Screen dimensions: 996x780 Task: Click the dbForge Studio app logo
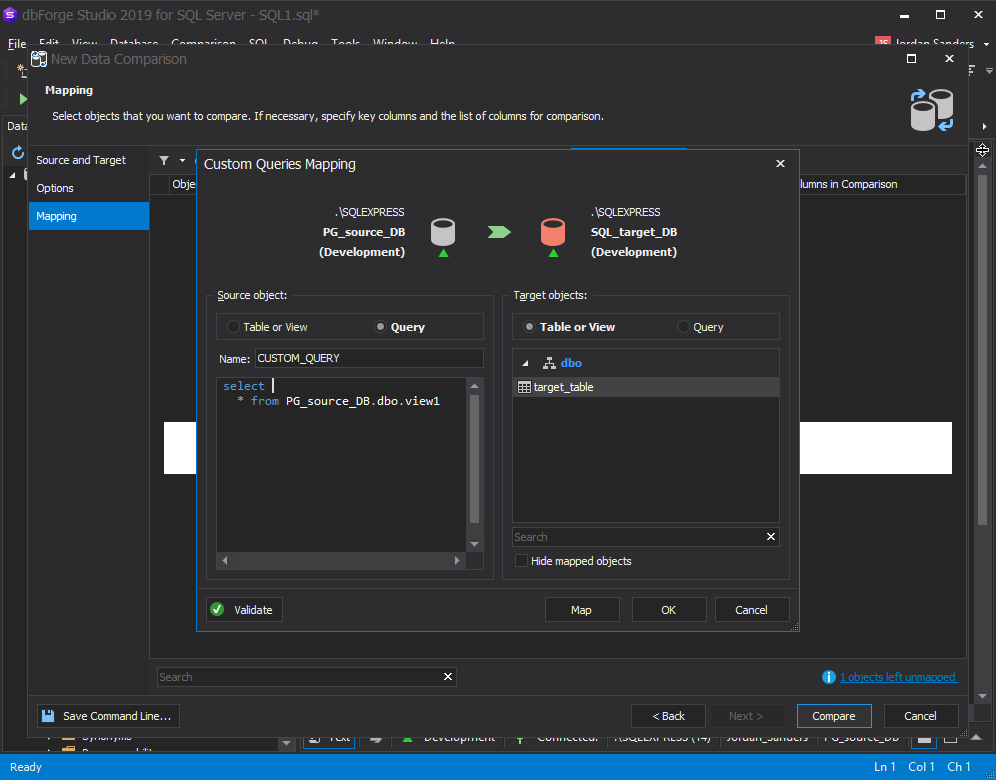click(x=10, y=15)
